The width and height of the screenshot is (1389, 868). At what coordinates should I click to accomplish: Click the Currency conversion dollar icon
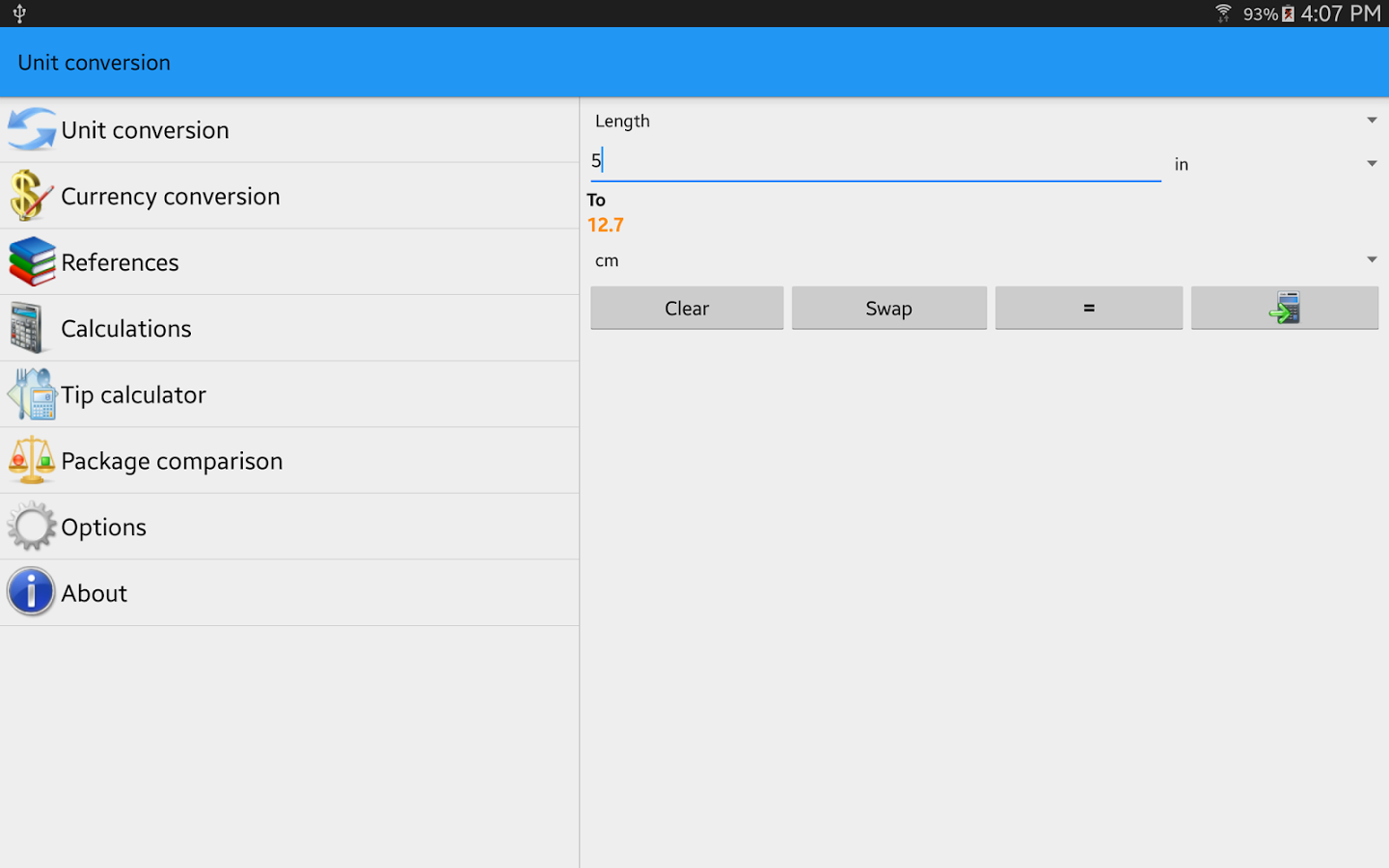coord(32,196)
